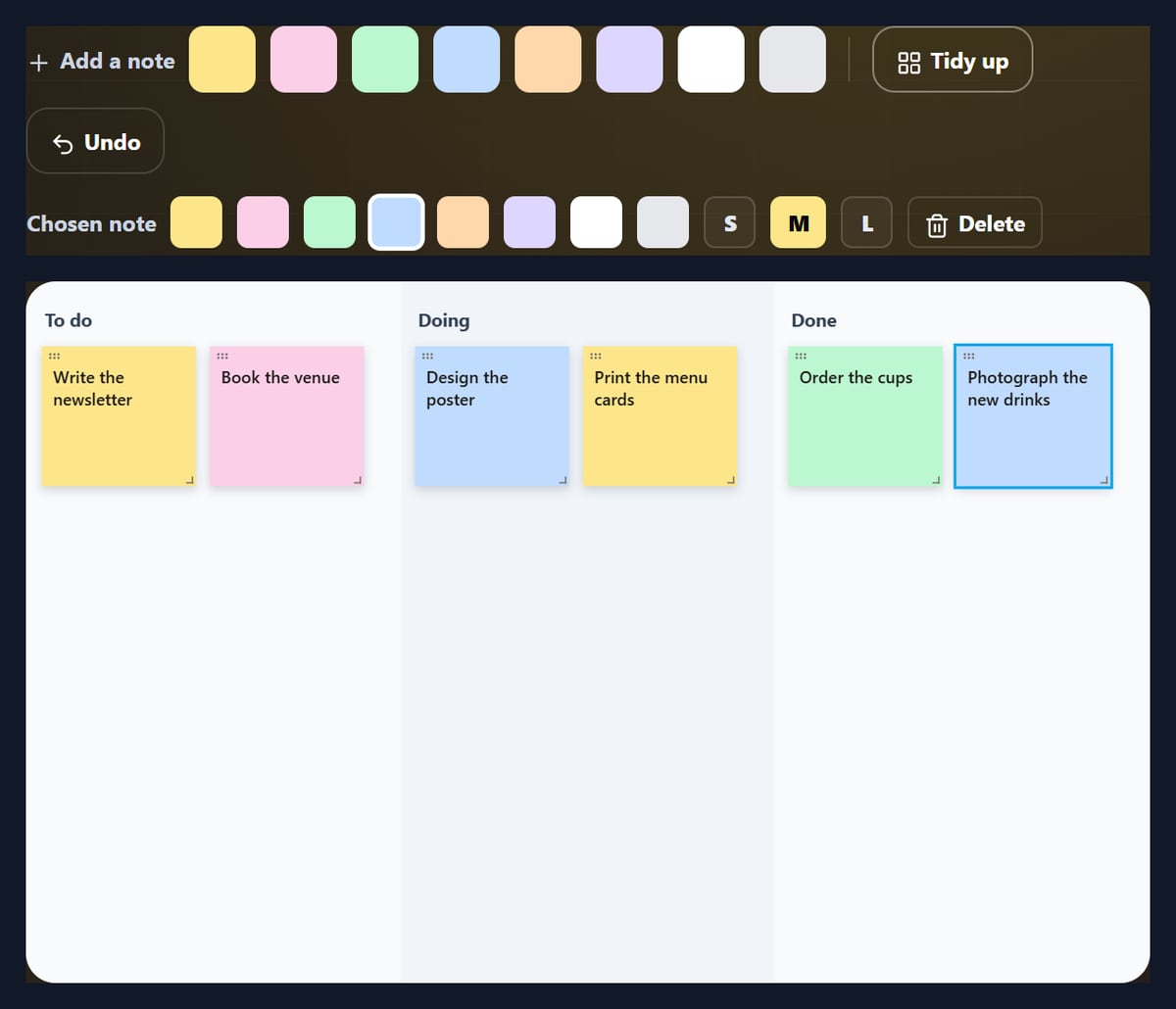This screenshot has width=1176, height=1009.
Task: Add a green note from the top palette
Action: point(385,60)
